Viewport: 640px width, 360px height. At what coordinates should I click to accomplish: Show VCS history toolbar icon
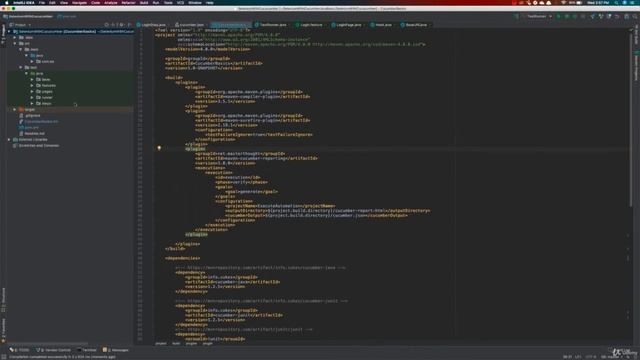click(609, 16)
